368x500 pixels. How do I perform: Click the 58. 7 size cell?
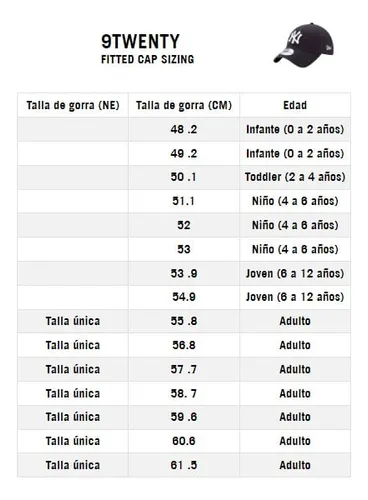[184, 393]
